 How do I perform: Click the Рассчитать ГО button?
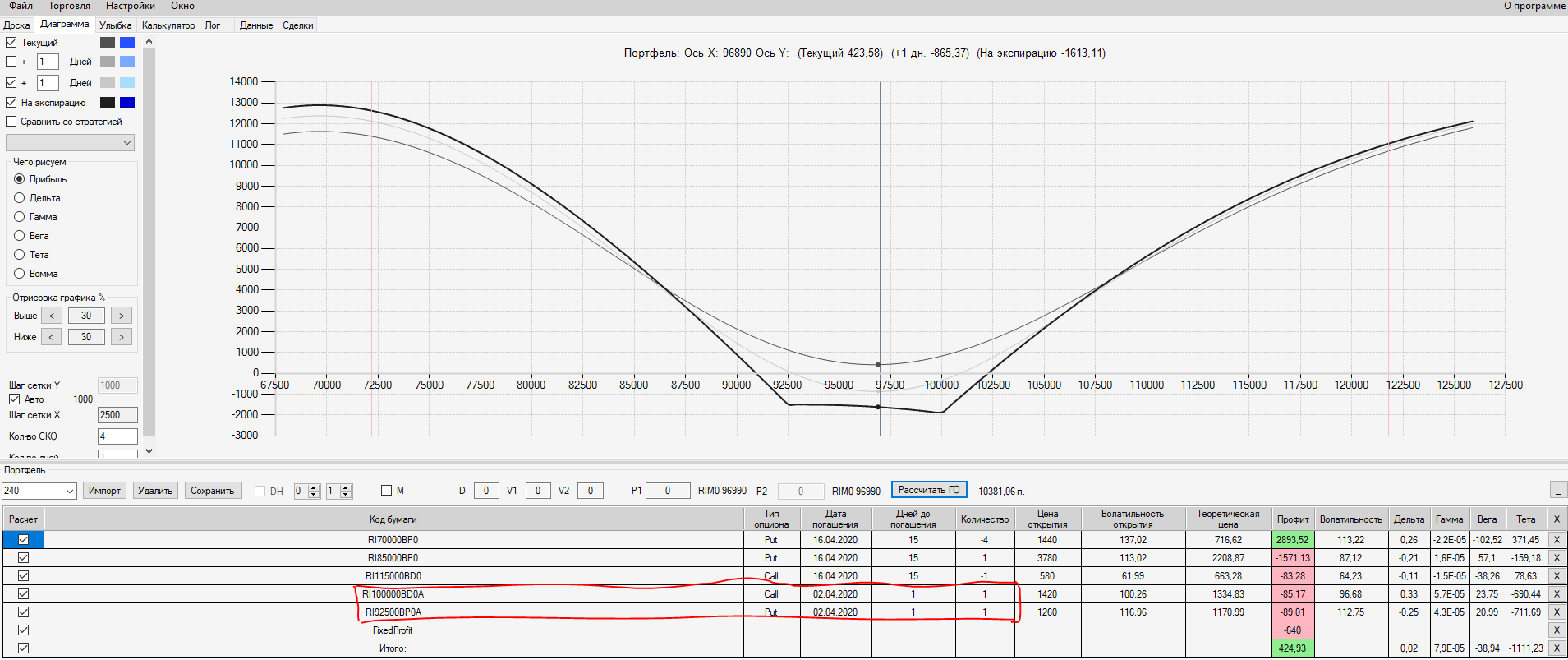[x=929, y=490]
